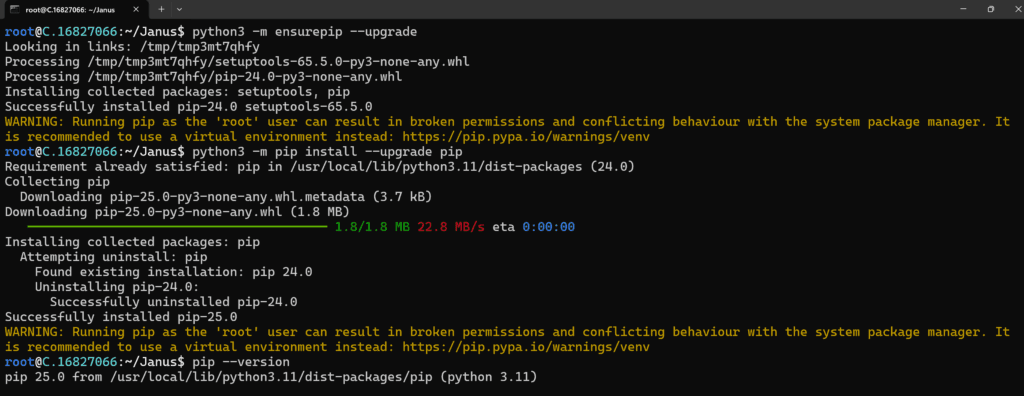
Task: Click the '1.8/1.8 MB' progress value
Action: (372, 227)
